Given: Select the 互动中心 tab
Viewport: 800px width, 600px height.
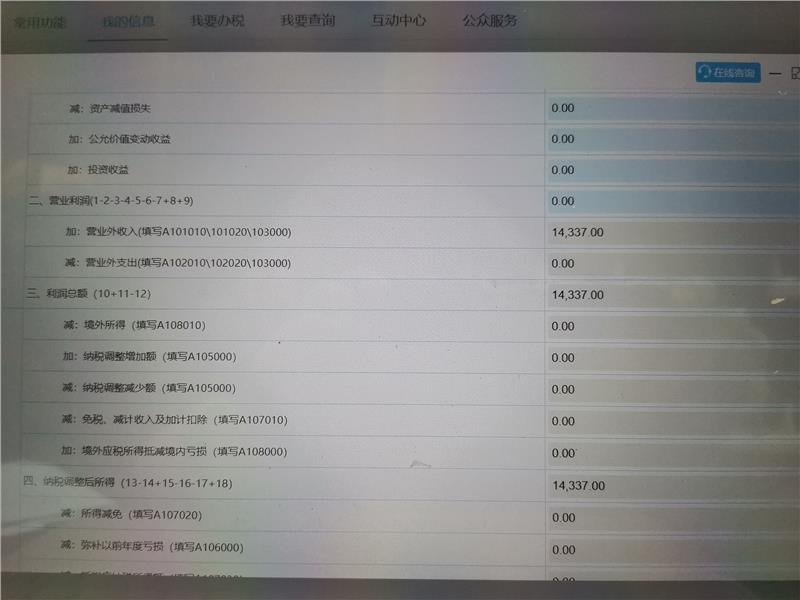Looking at the screenshot, I should 399,21.
